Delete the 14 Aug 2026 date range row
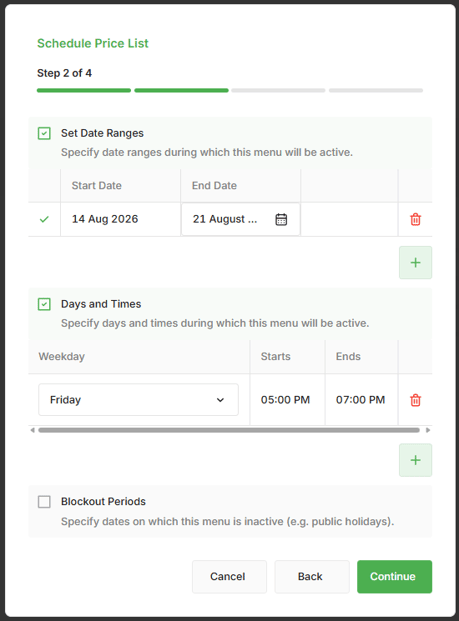Screen dimensions: 459x621 click(x=415, y=219)
